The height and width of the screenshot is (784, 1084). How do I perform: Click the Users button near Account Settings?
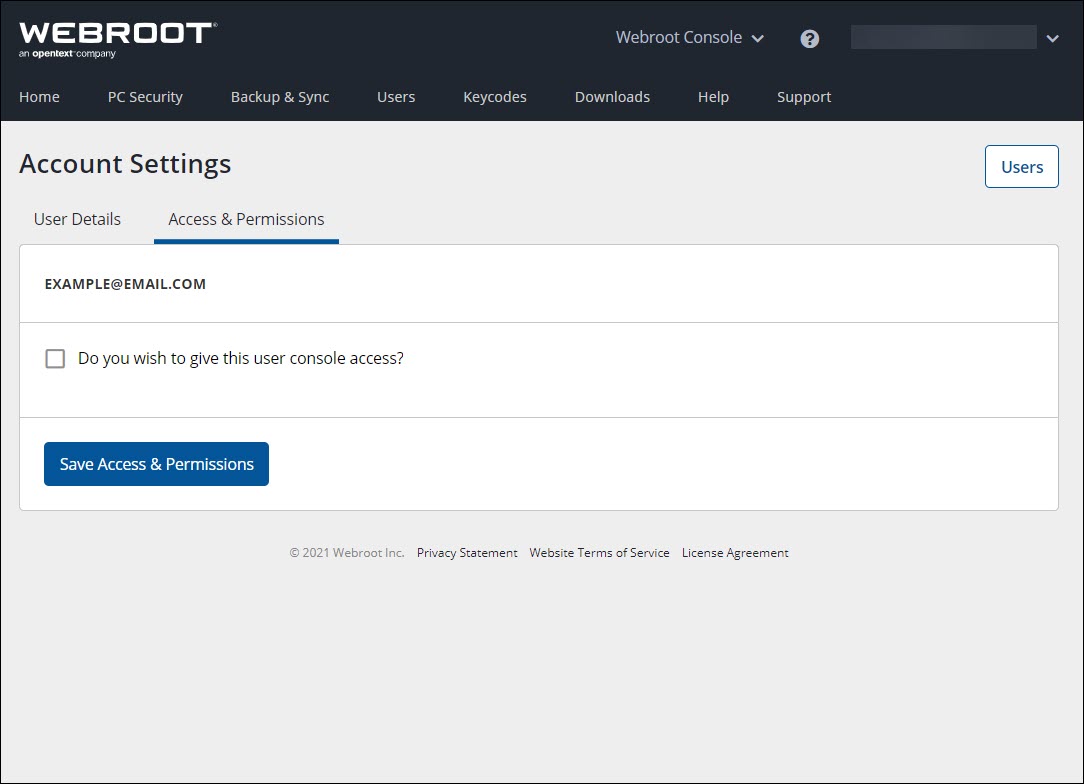click(1021, 167)
